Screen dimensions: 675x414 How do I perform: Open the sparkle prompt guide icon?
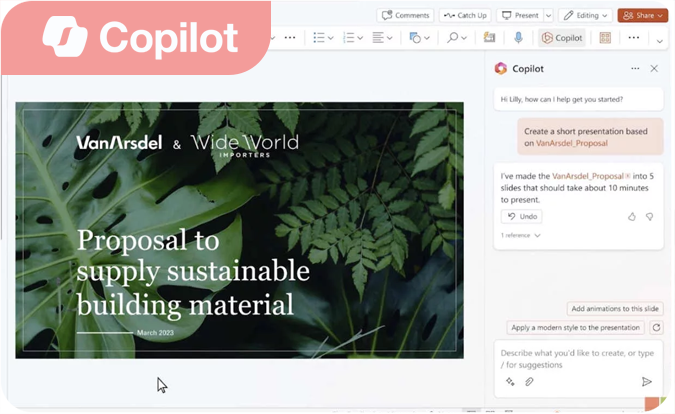click(x=510, y=381)
